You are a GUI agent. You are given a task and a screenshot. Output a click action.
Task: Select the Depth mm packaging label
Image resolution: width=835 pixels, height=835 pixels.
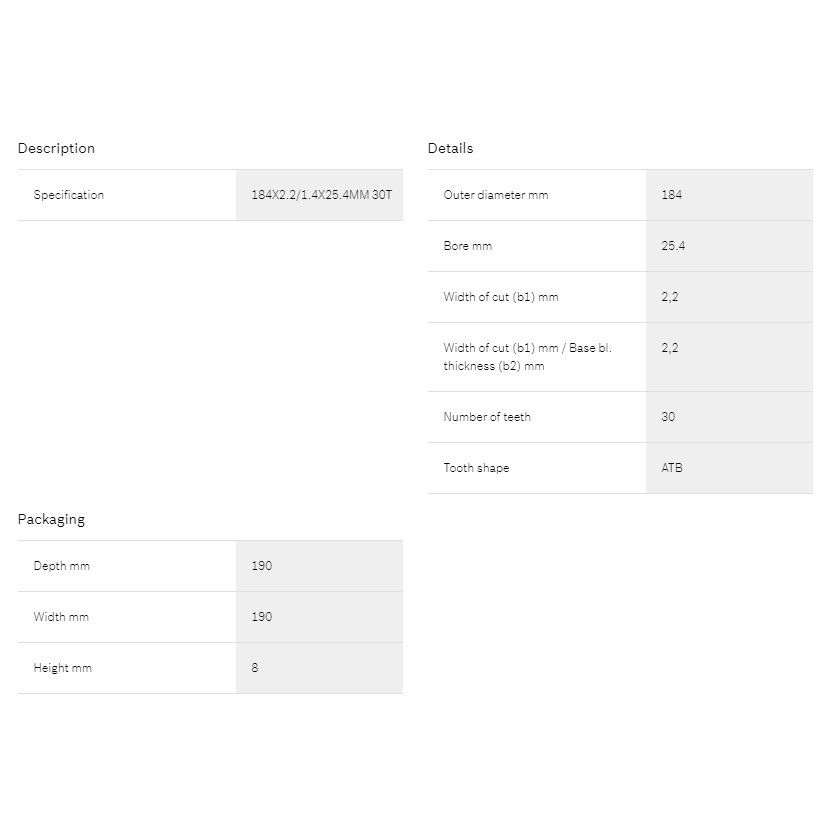point(61,566)
